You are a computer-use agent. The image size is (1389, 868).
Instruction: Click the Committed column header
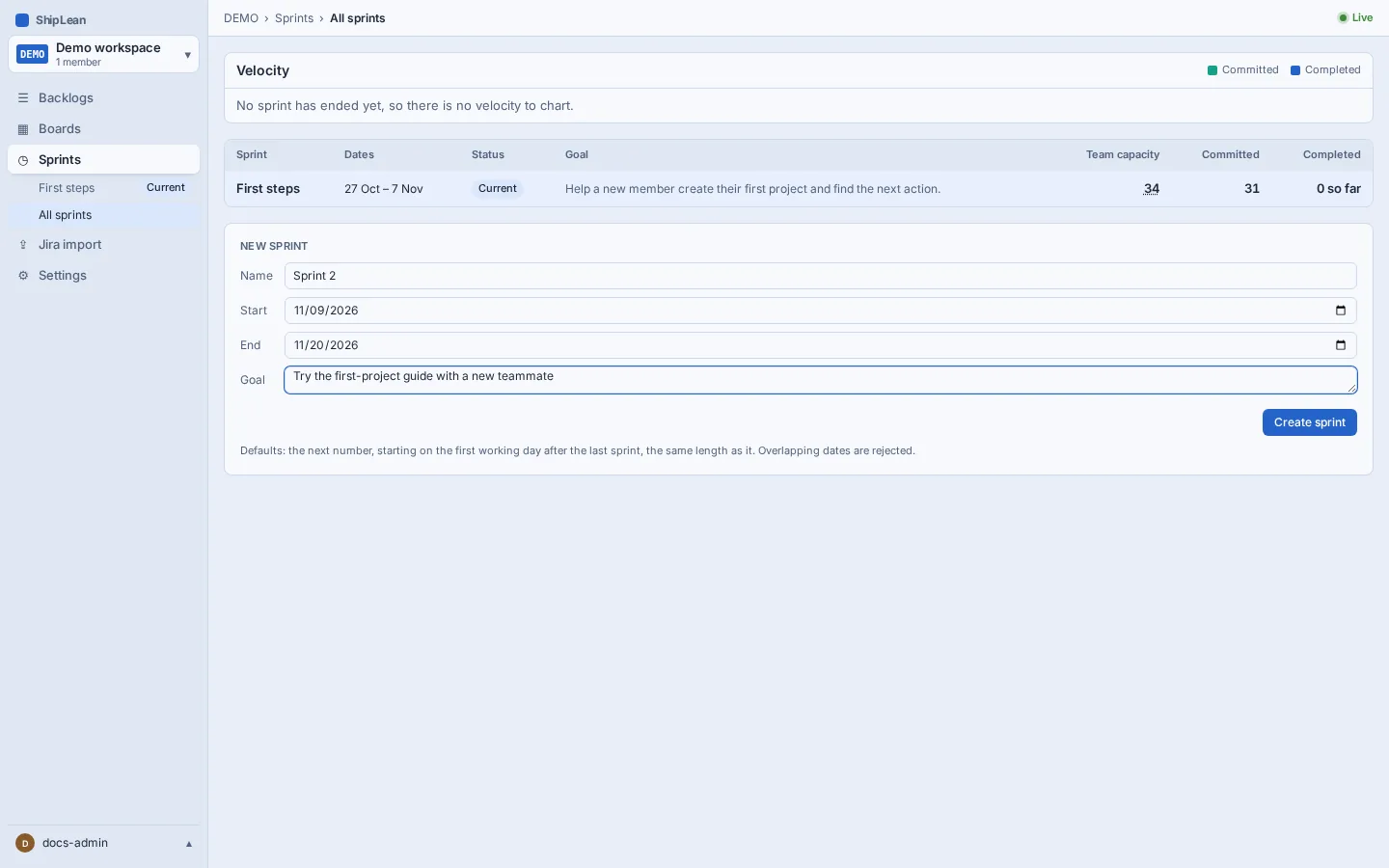click(x=1231, y=155)
